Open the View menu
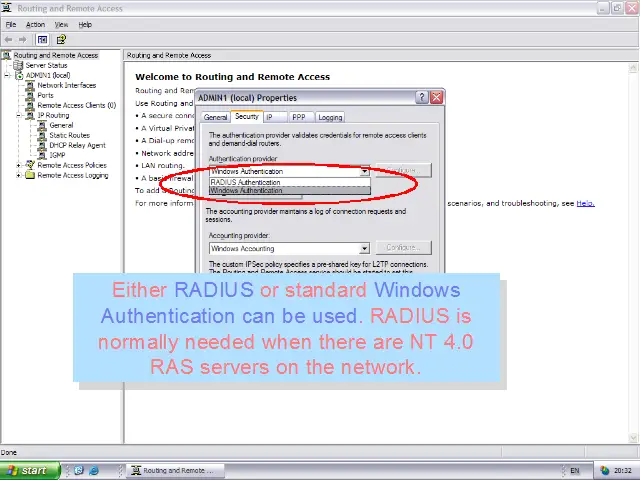 coord(61,24)
